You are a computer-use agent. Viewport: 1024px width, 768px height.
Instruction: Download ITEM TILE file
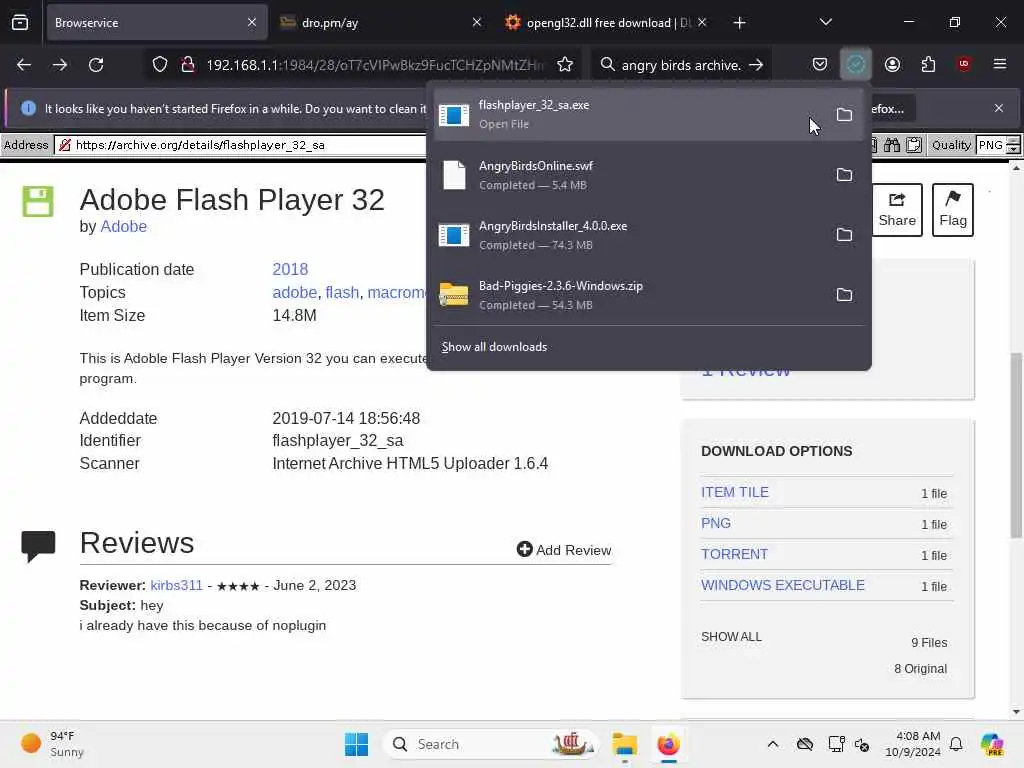click(735, 492)
